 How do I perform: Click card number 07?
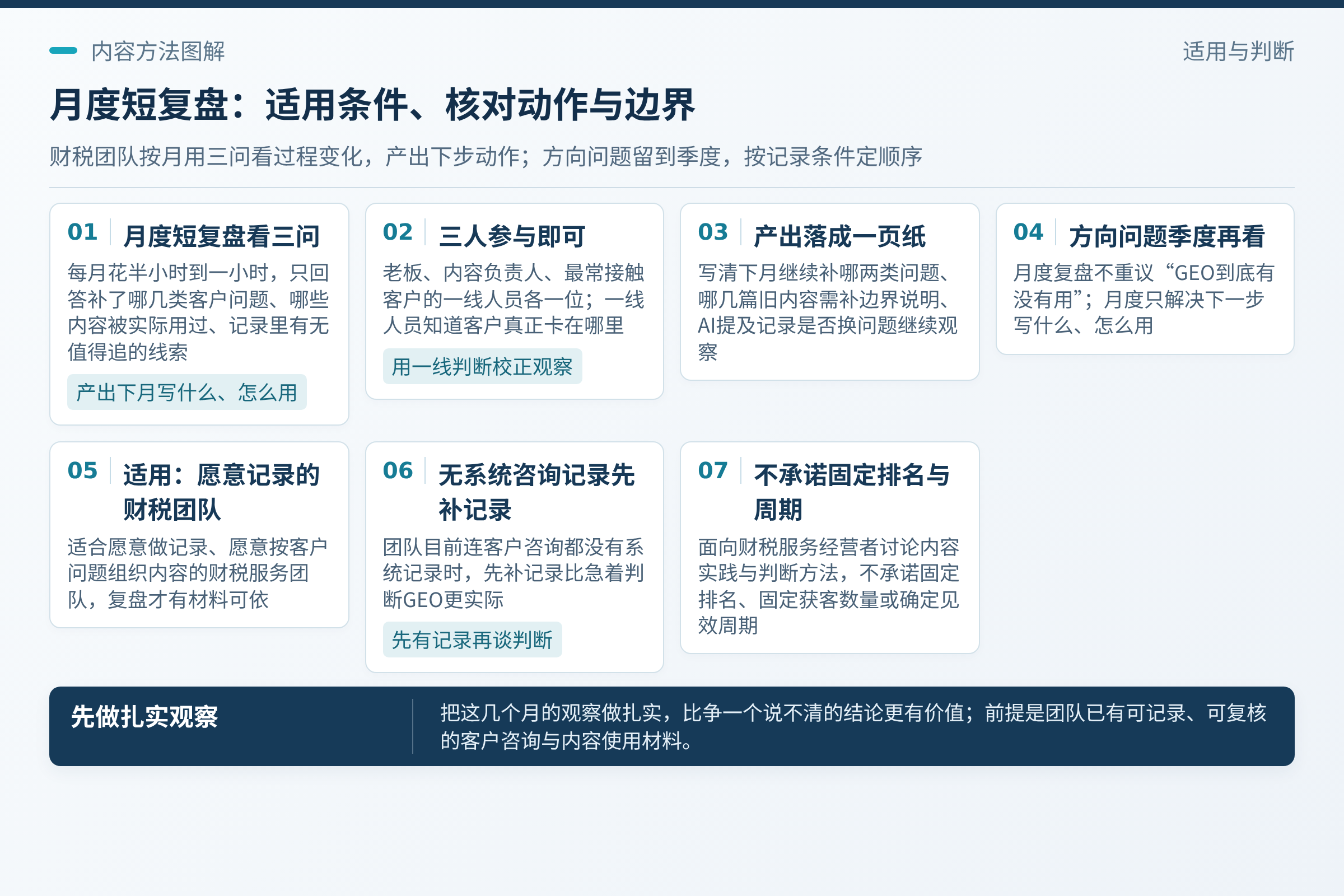[713, 470]
